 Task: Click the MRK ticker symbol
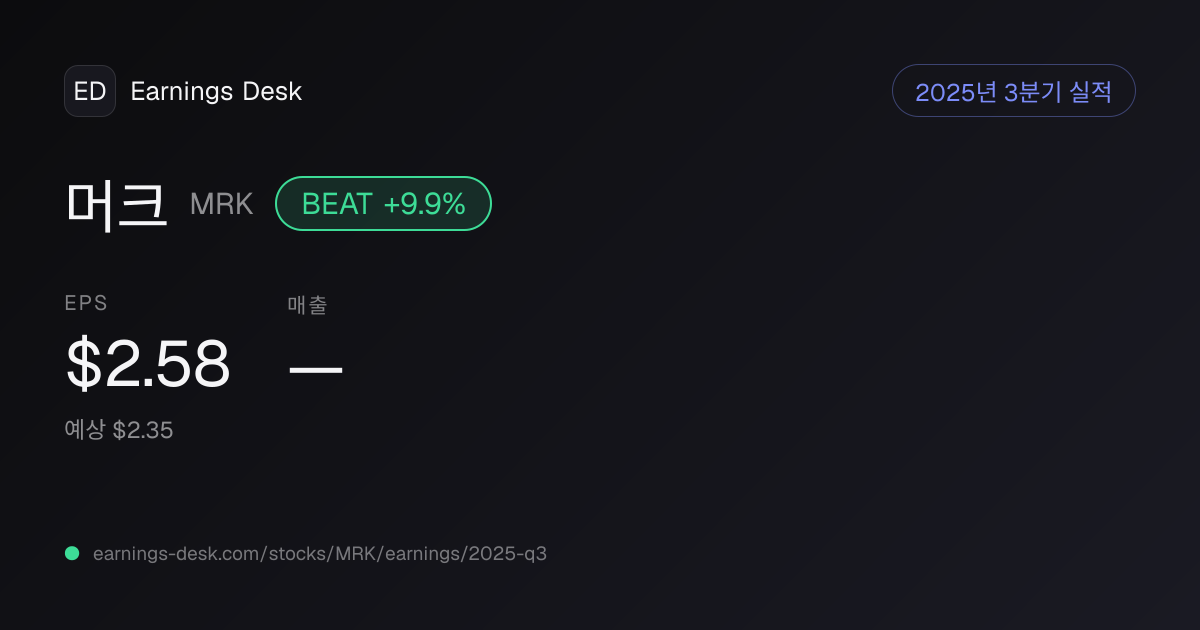point(222,204)
